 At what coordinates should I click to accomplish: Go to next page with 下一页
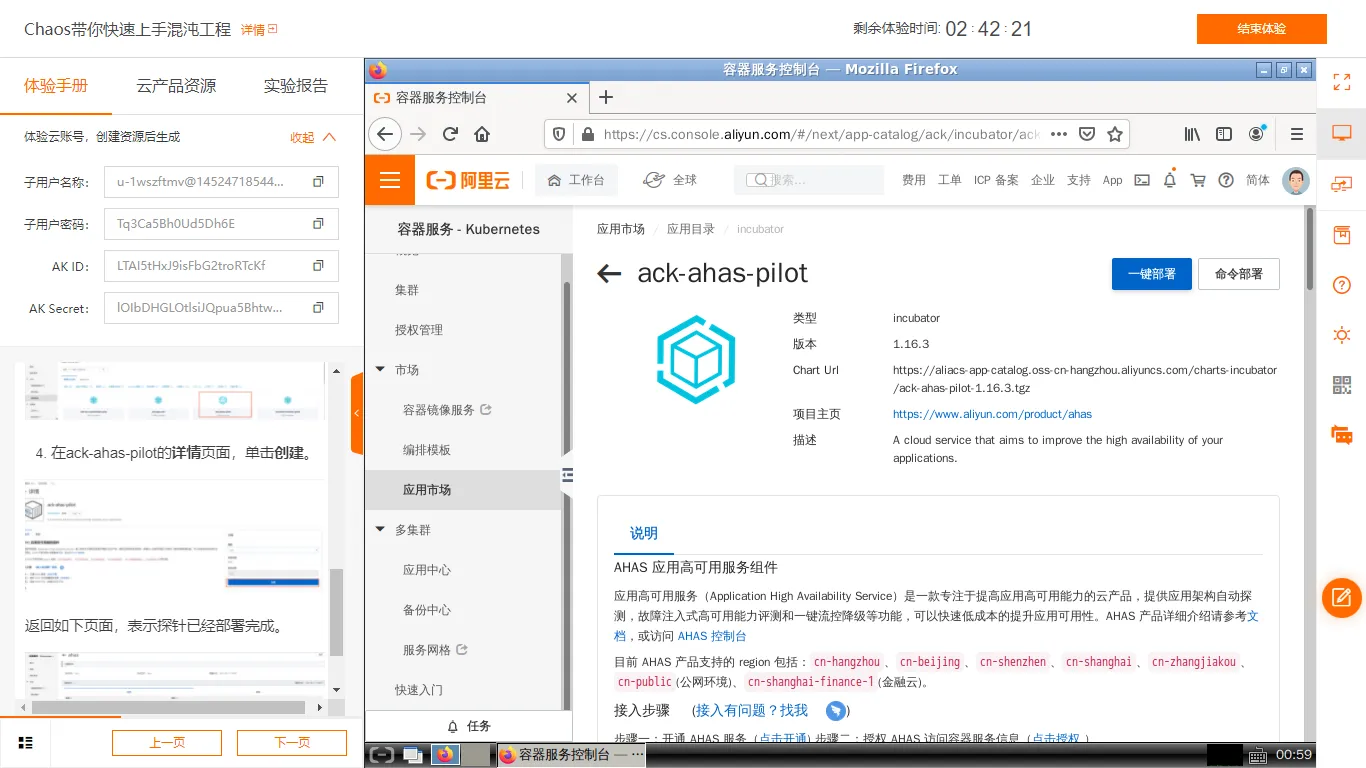[x=292, y=743]
